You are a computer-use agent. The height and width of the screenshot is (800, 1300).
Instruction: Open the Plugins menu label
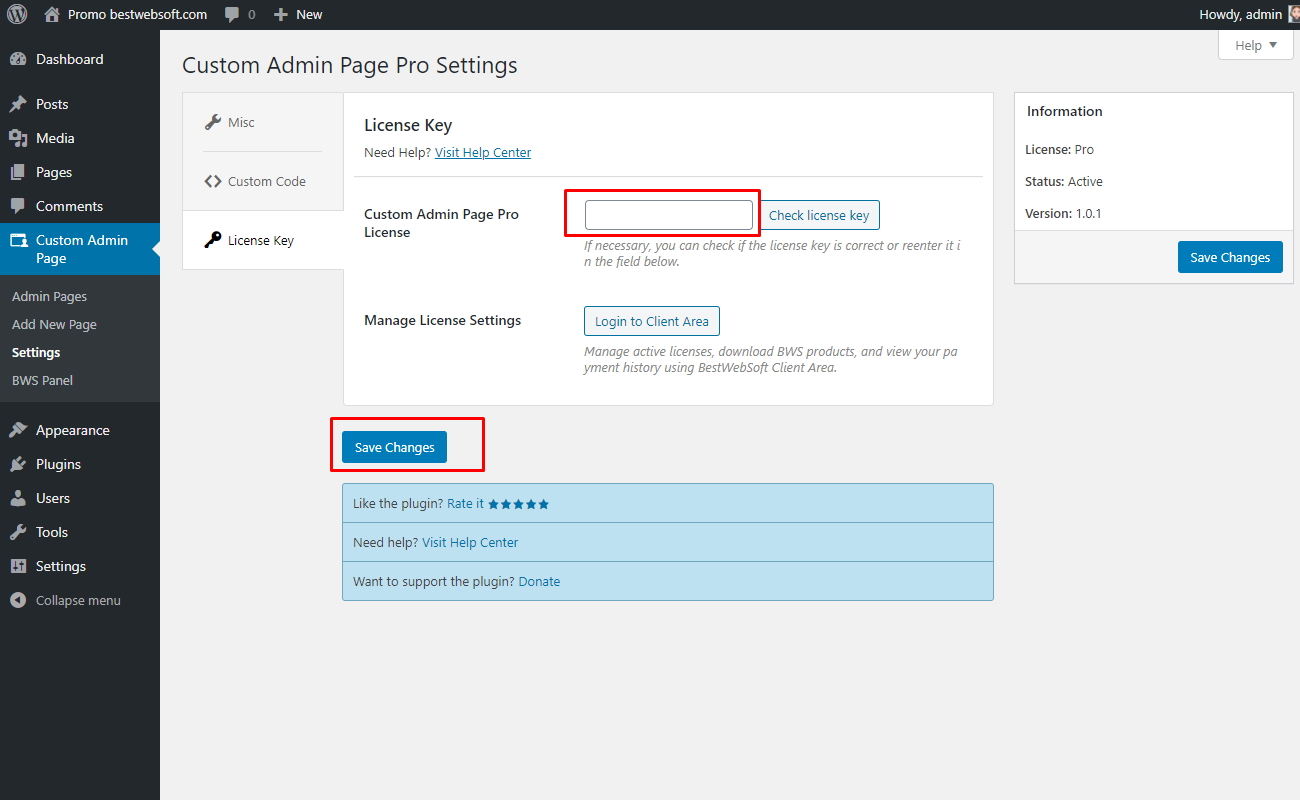pos(58,464)
